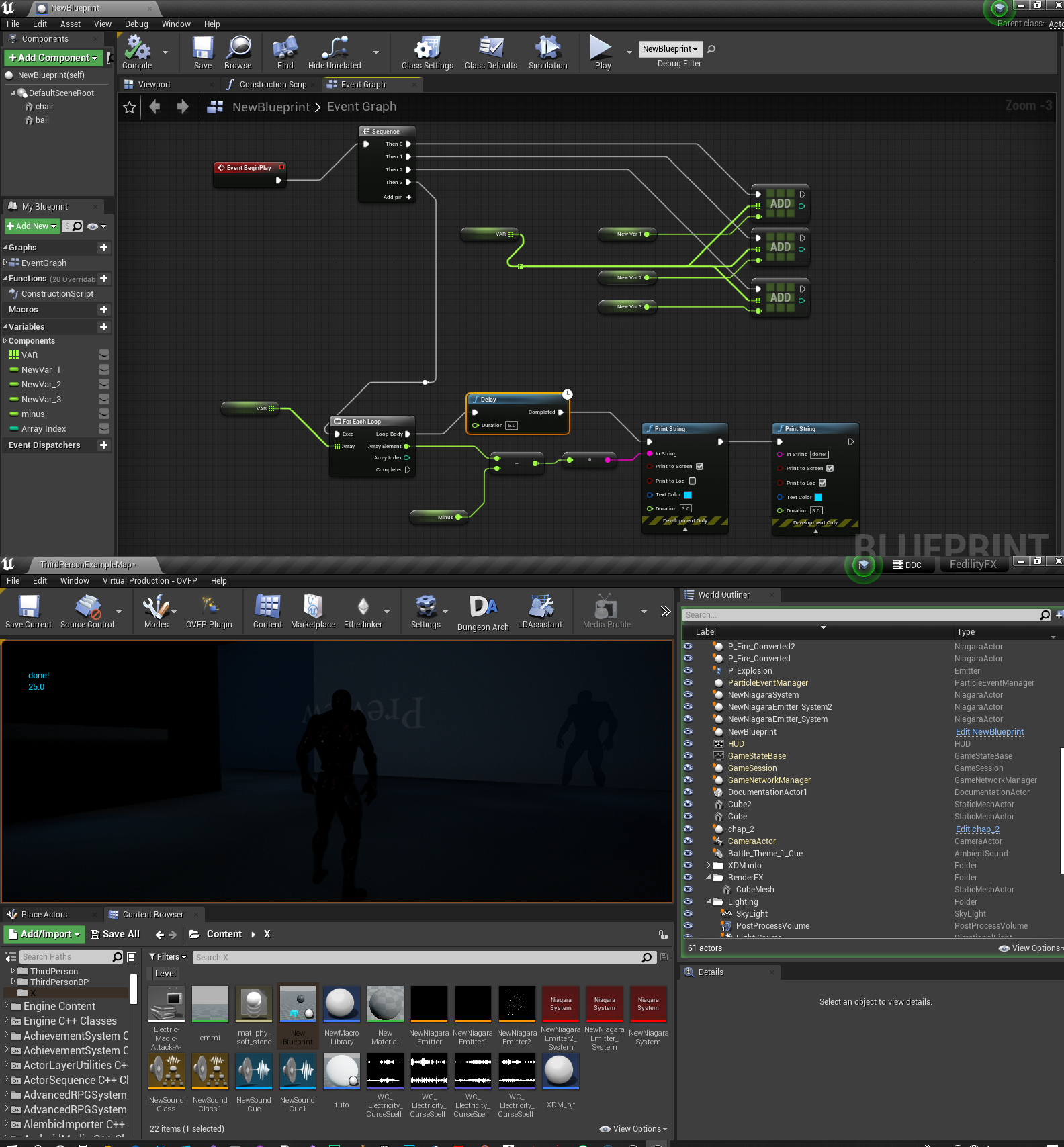Favorite the graph with star icon
The image size is (1064, 1147).
pos(130,107)
